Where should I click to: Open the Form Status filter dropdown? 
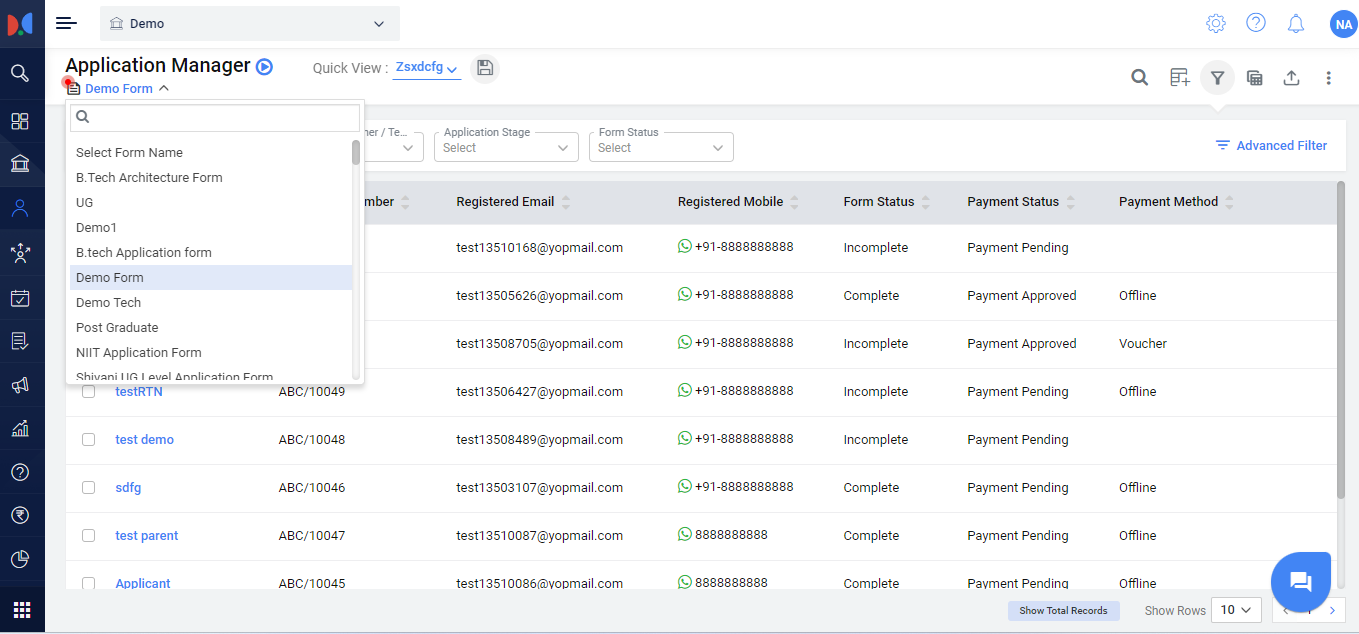661,147
